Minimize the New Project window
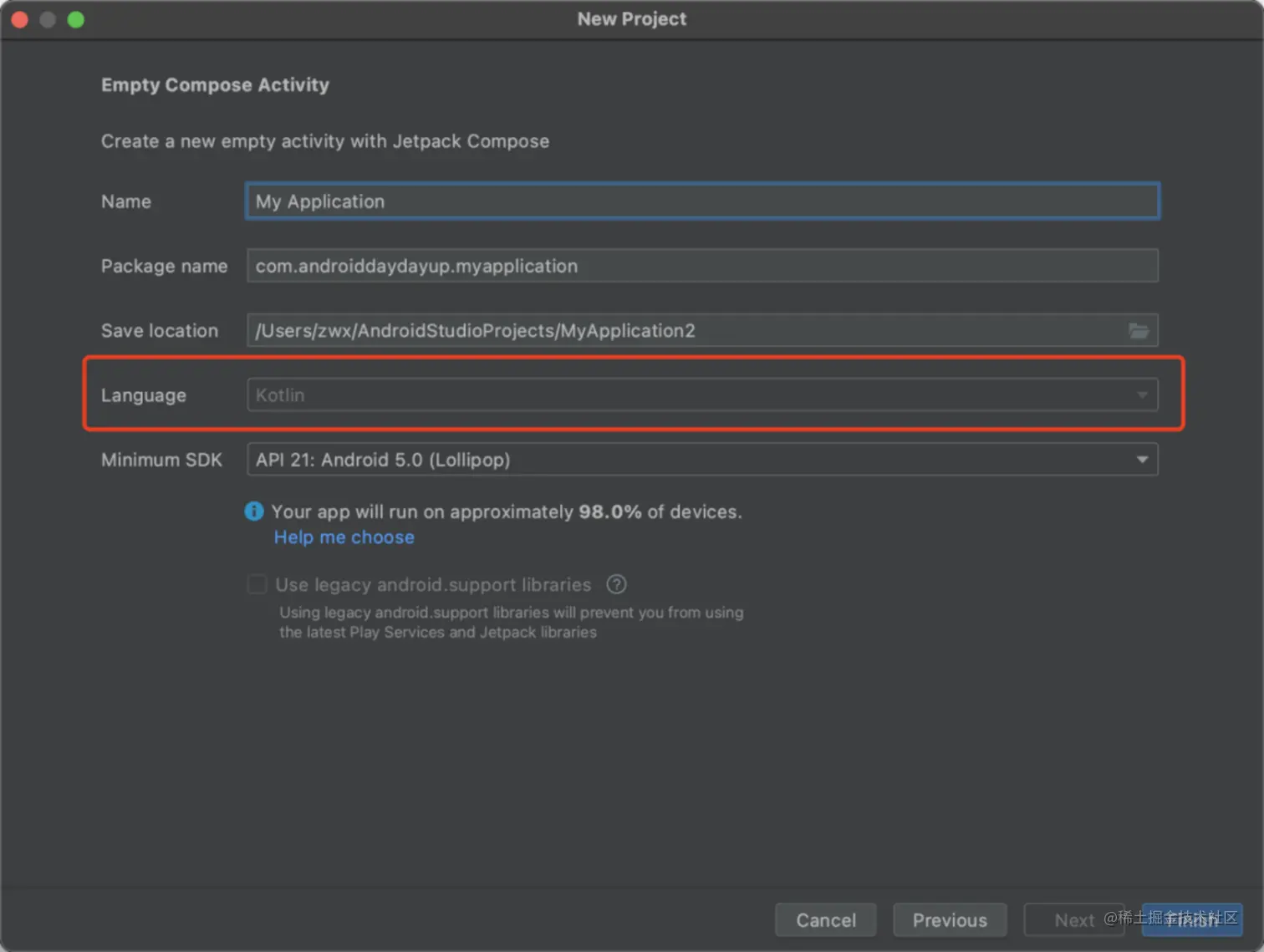Viewport: 1264px width, 952px height. coord(48,19)
